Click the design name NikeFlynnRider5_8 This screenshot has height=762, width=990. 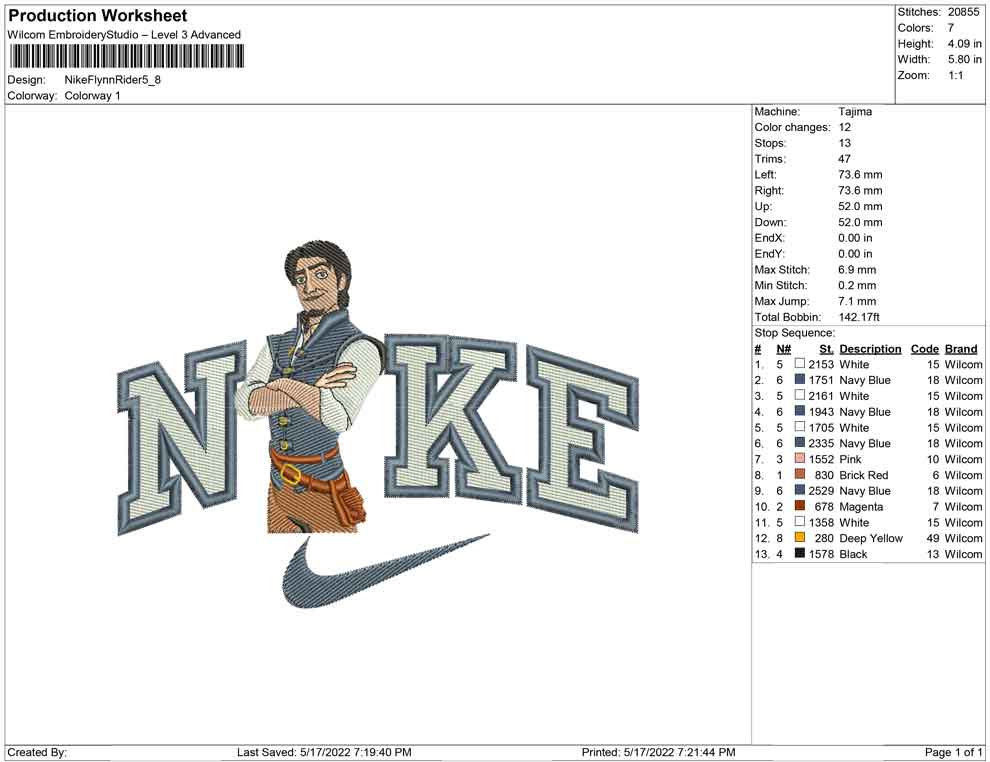(112, 80)
